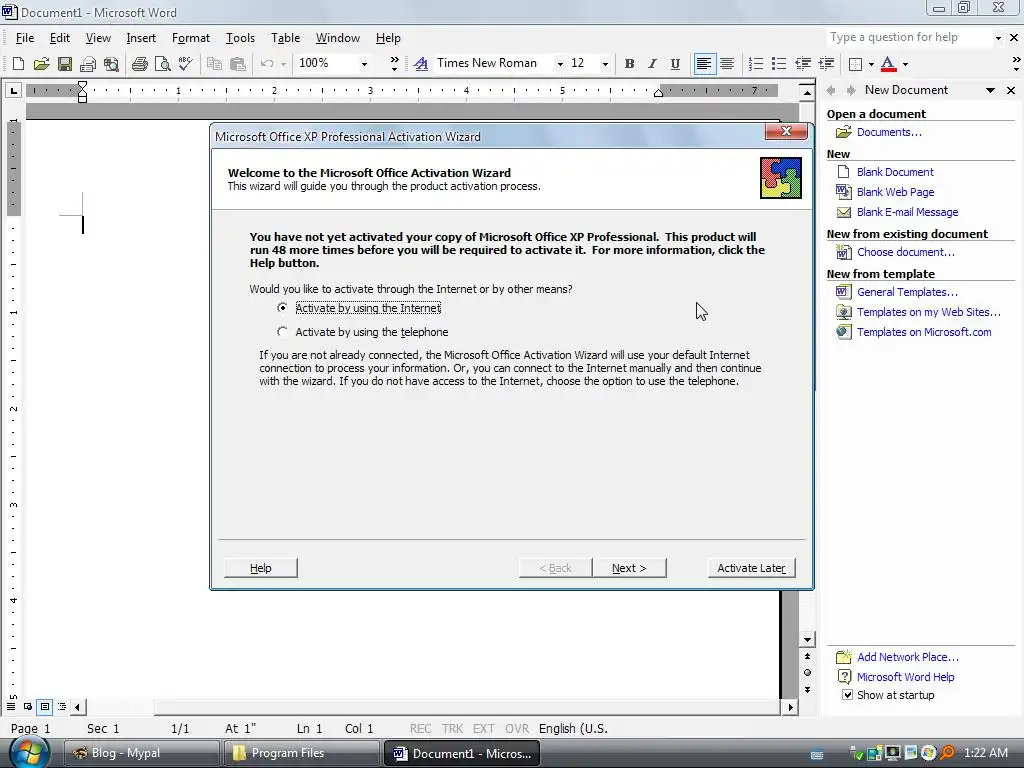Toggle REC macro recording in status bar
Image resolution: width=1024 pixels, height=768 pixels.
(420, 728)
